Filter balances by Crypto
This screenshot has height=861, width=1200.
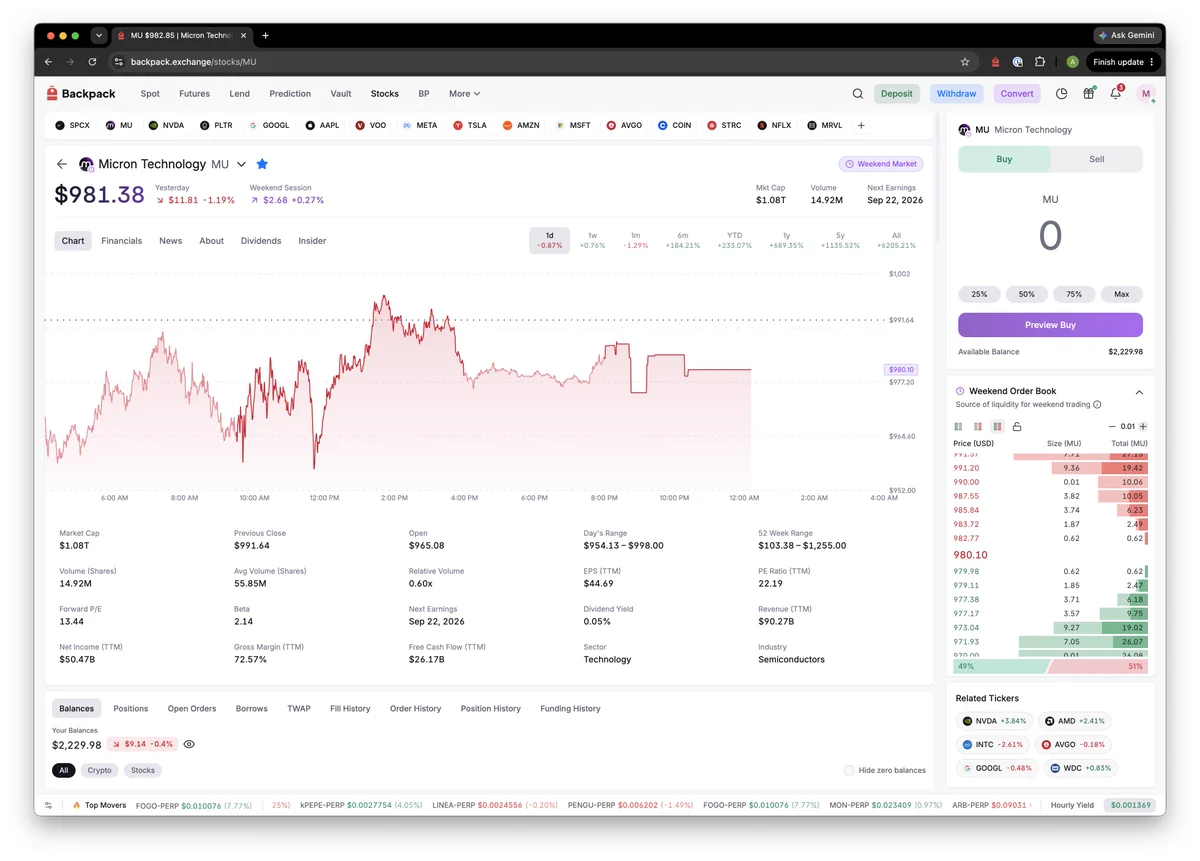click(x=99, y=770)
